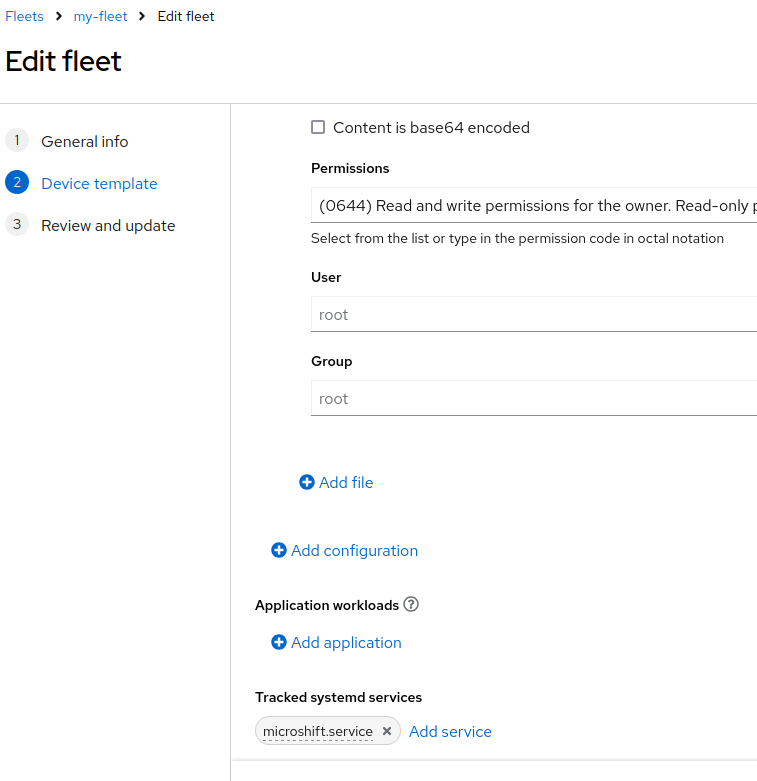Click the step 2 number badge
This screenshot has width=757, height=781.
(x=17, y=183)
